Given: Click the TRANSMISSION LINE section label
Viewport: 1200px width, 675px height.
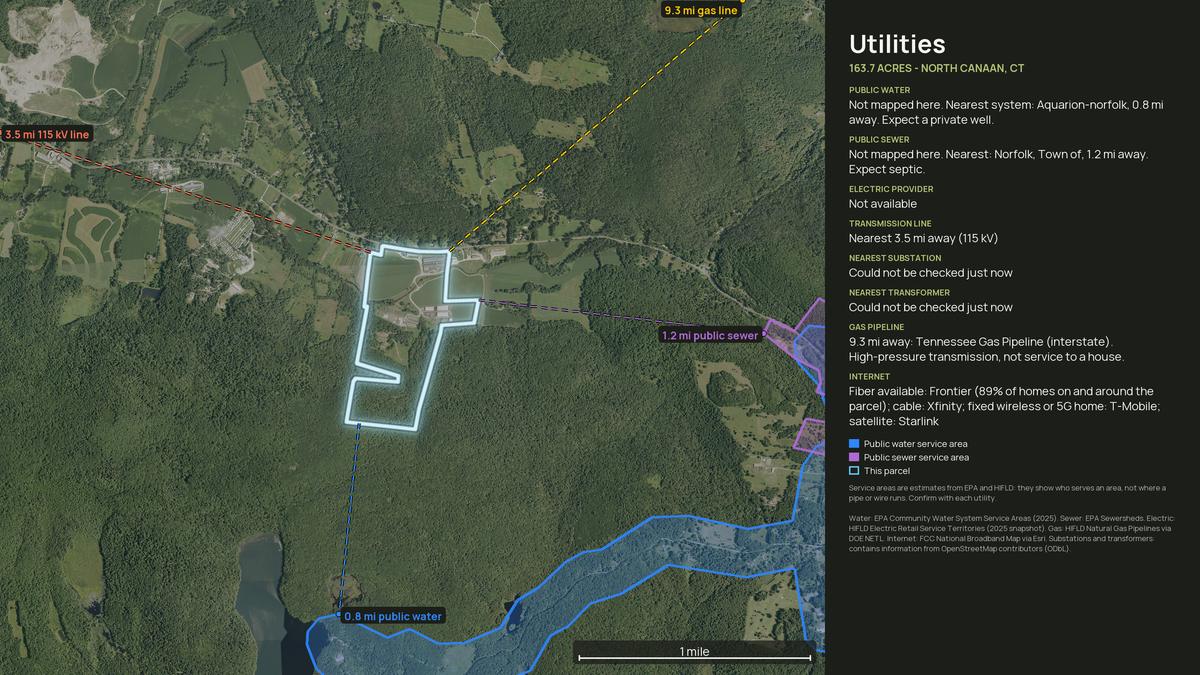Looking at the screenshot, I should point(890,224).
